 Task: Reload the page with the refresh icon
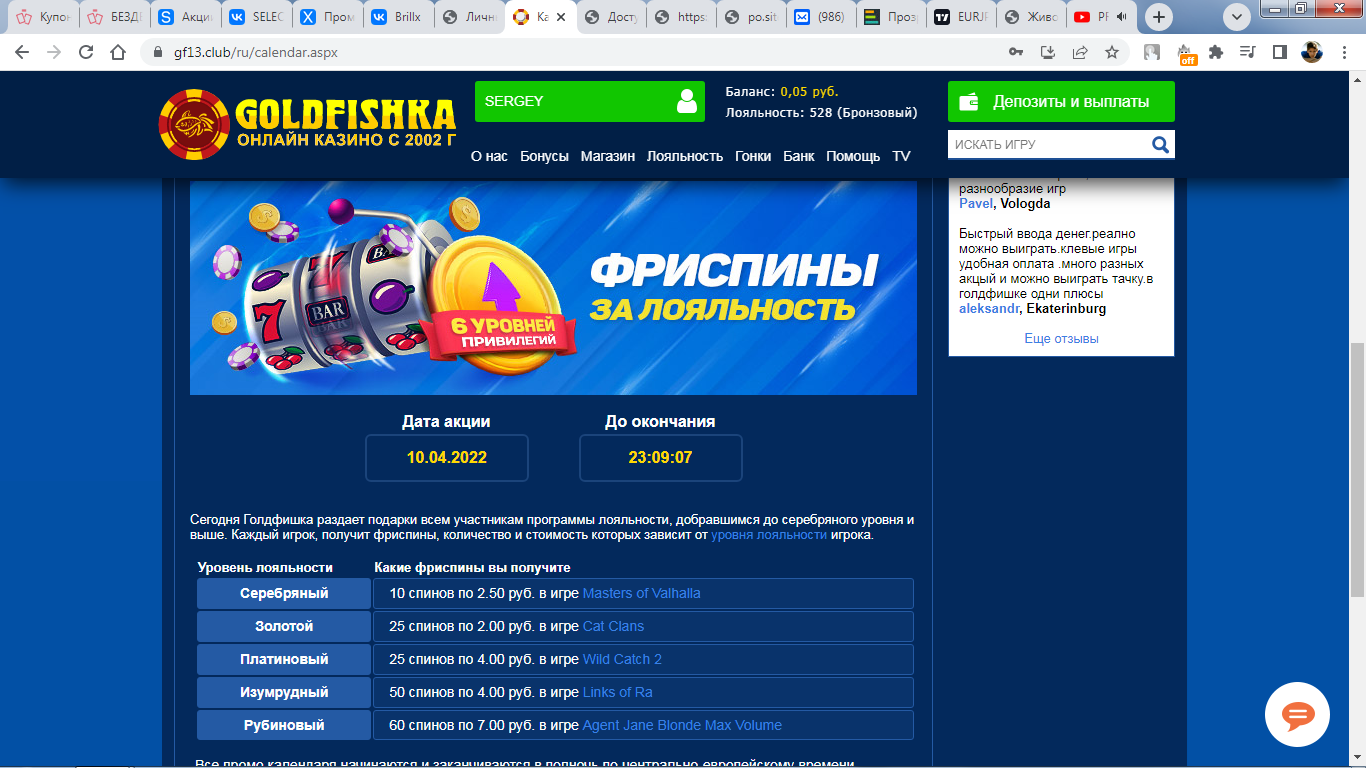[85, 52]
